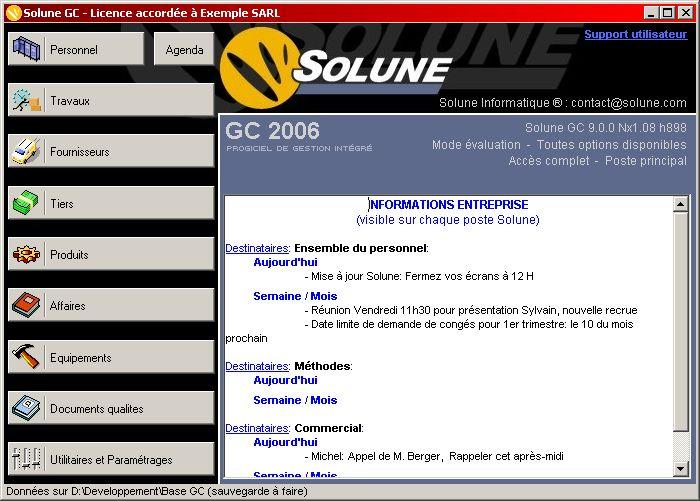Click Aujourd'hui under Méthodes
Viewport: 700px width, 501px height.
285,380
